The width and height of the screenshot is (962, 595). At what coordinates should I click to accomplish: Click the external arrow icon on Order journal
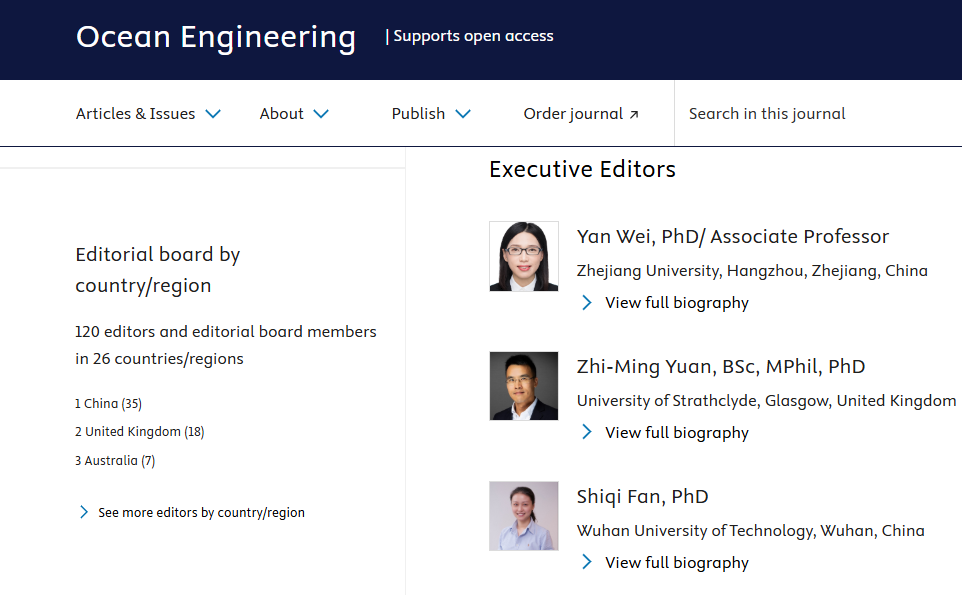(x=634, y=114)
